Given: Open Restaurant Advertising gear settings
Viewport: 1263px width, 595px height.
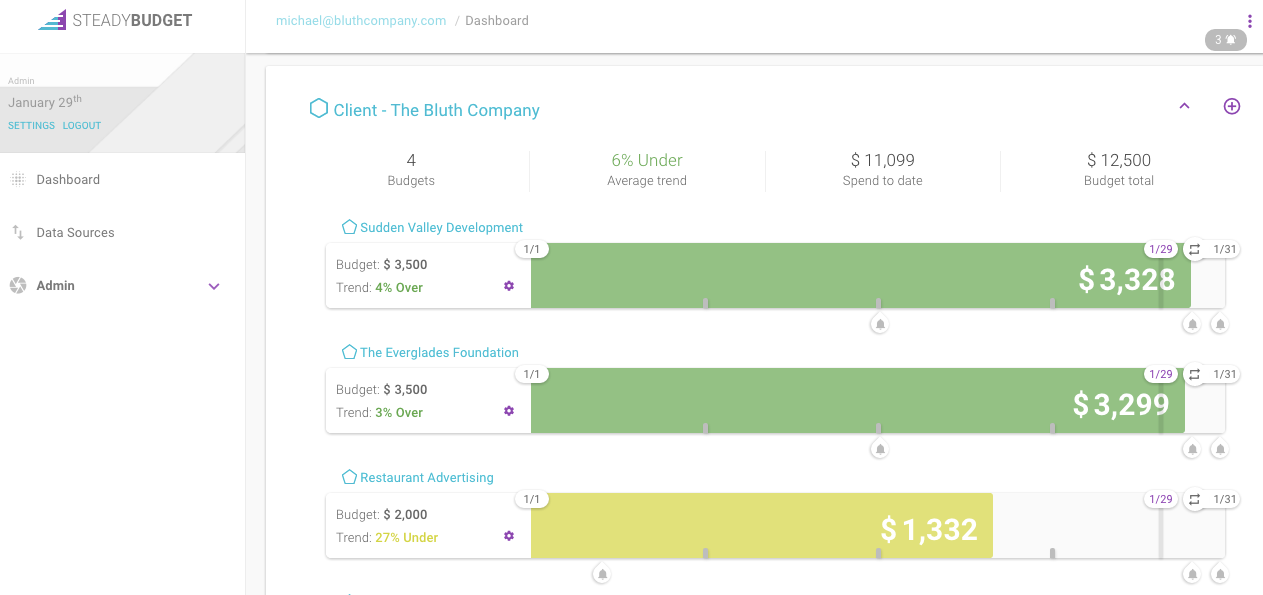Looking at the screenshot, I should [509, 536].
